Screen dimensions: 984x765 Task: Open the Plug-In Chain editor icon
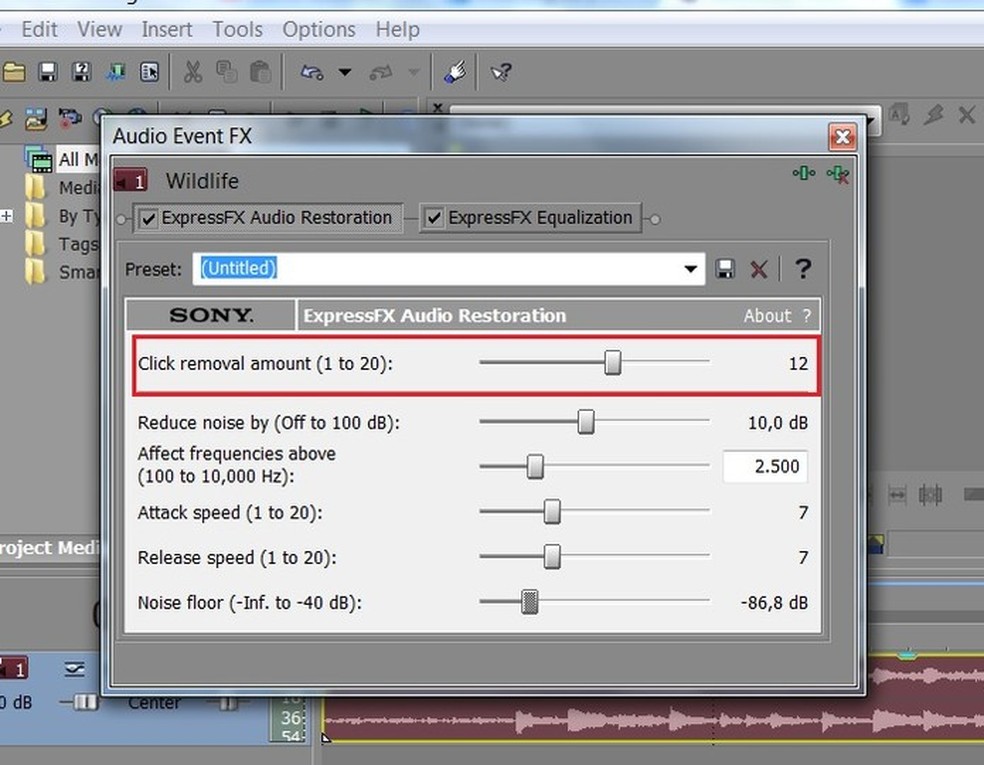coord(803,174)
